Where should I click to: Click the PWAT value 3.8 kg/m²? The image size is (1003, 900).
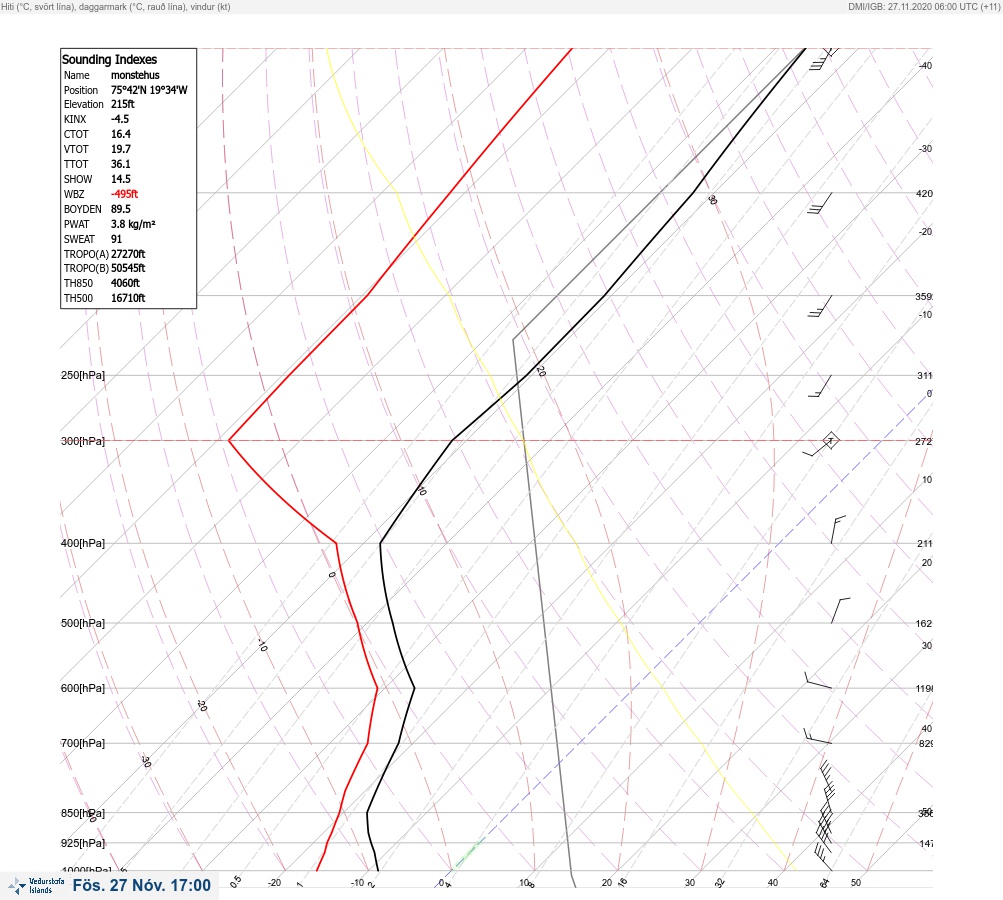tap(133, 224)
